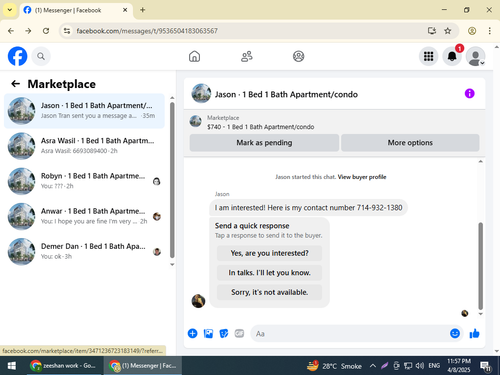Open the Demer Dan conversation
Screen dimensions: 500x375
84,251
